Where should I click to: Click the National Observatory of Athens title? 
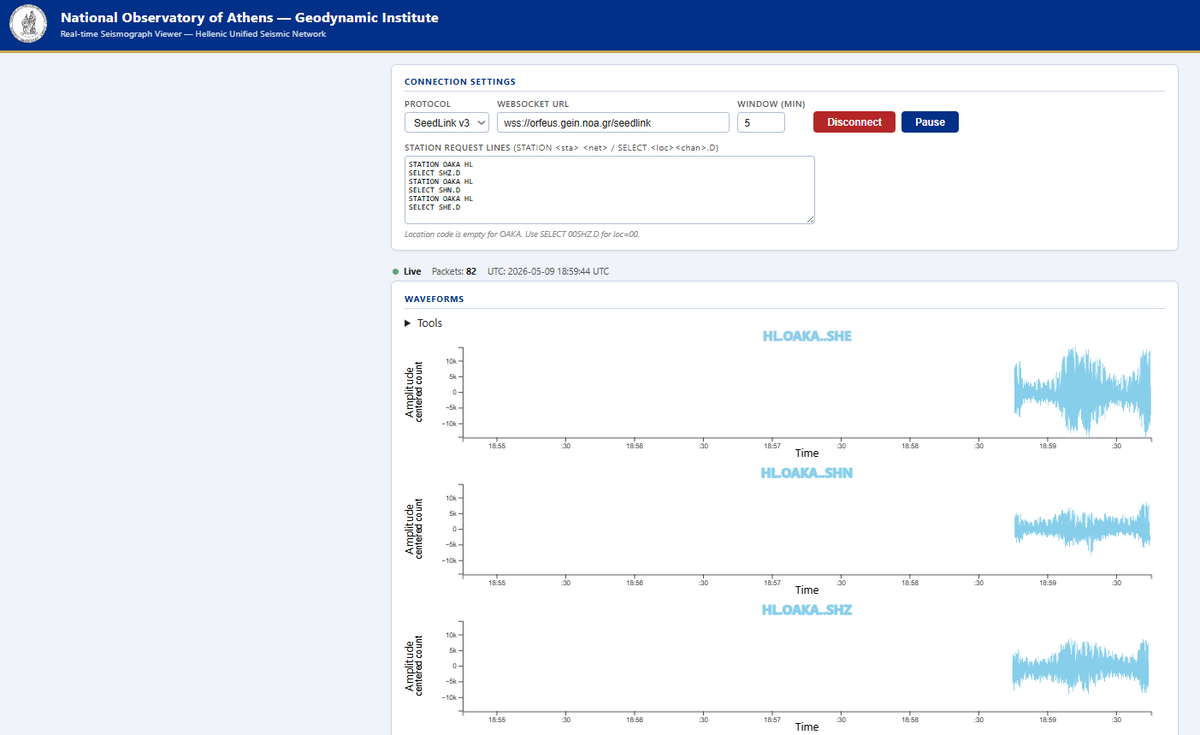point(249,18)
